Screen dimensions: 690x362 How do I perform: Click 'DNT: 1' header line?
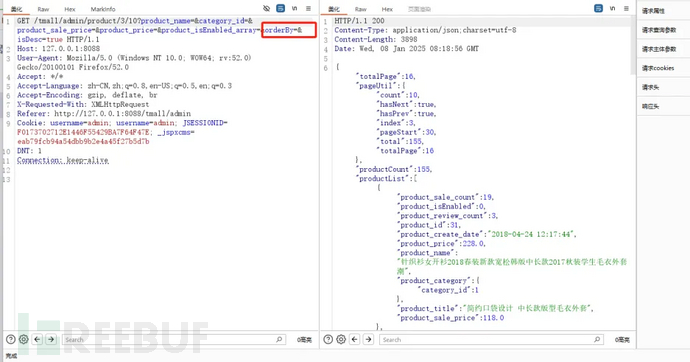click(x=29, y=150)
